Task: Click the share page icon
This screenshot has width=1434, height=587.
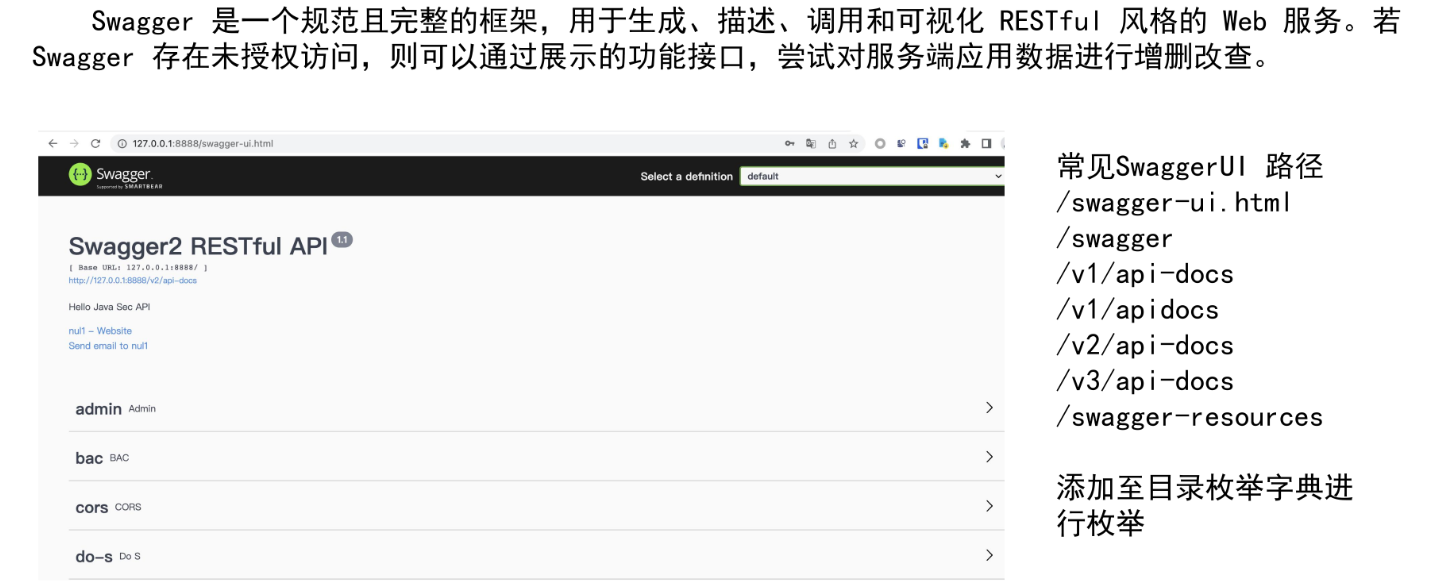Action: pyautogui.click(x=833, y=144)
